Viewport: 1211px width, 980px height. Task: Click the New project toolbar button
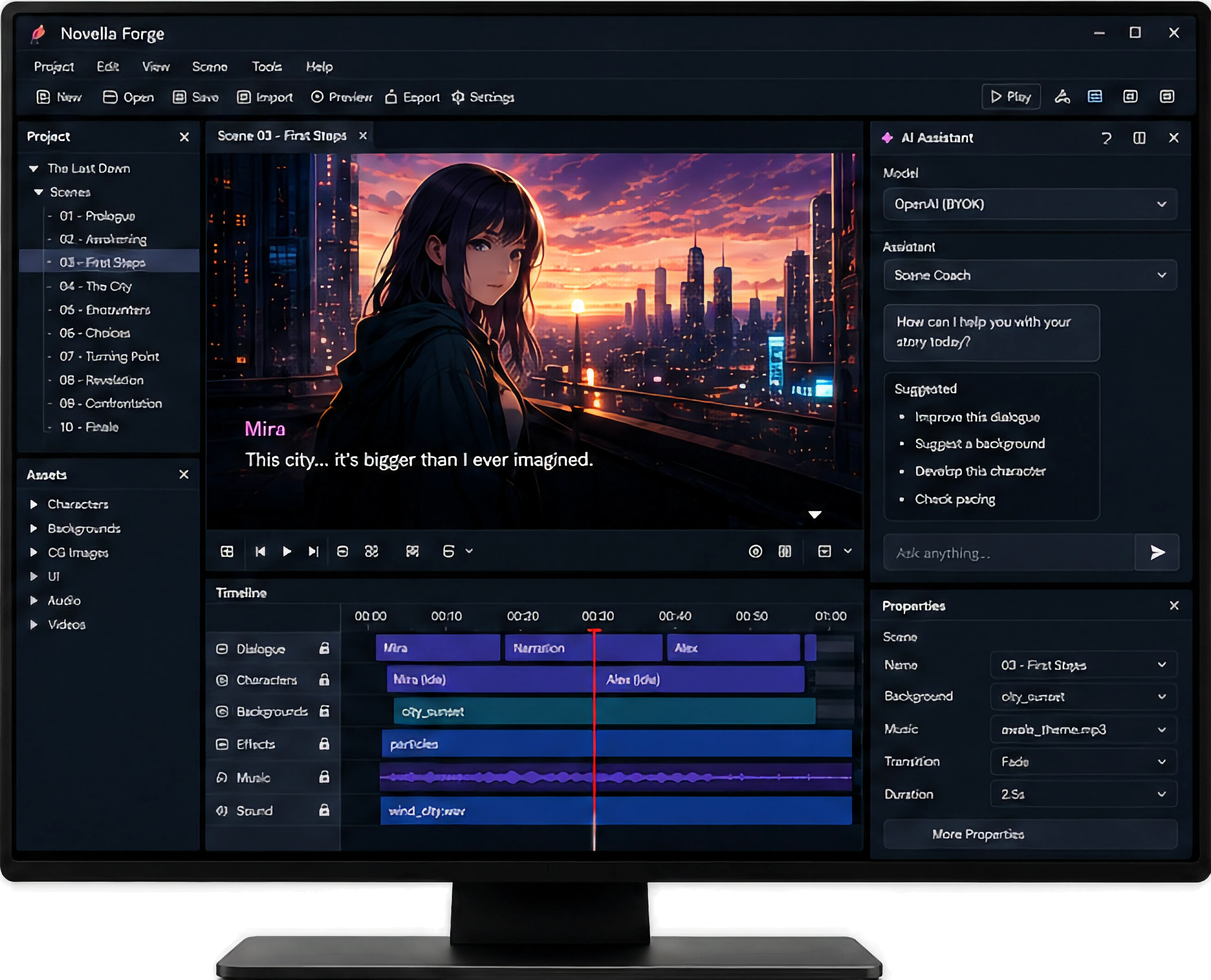pyautogui.click(x=59, y=97)
